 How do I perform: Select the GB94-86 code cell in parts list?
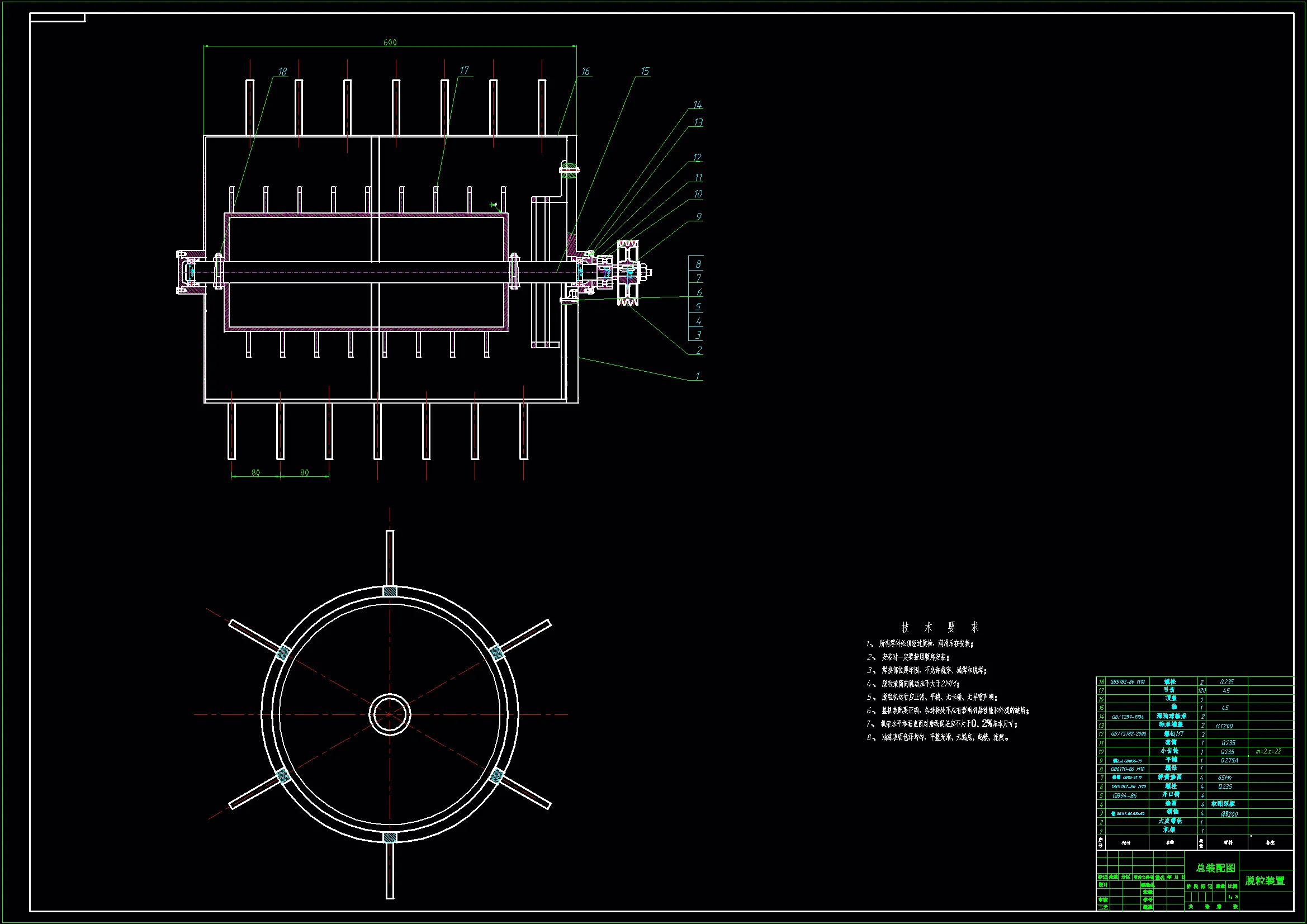(x=1124, y=796)
